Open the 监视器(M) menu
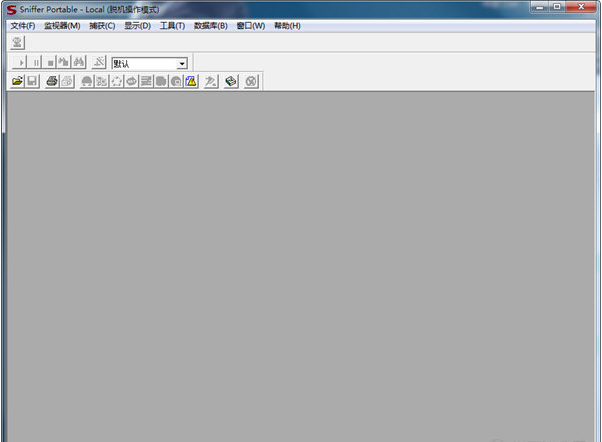 coord(62,26)
